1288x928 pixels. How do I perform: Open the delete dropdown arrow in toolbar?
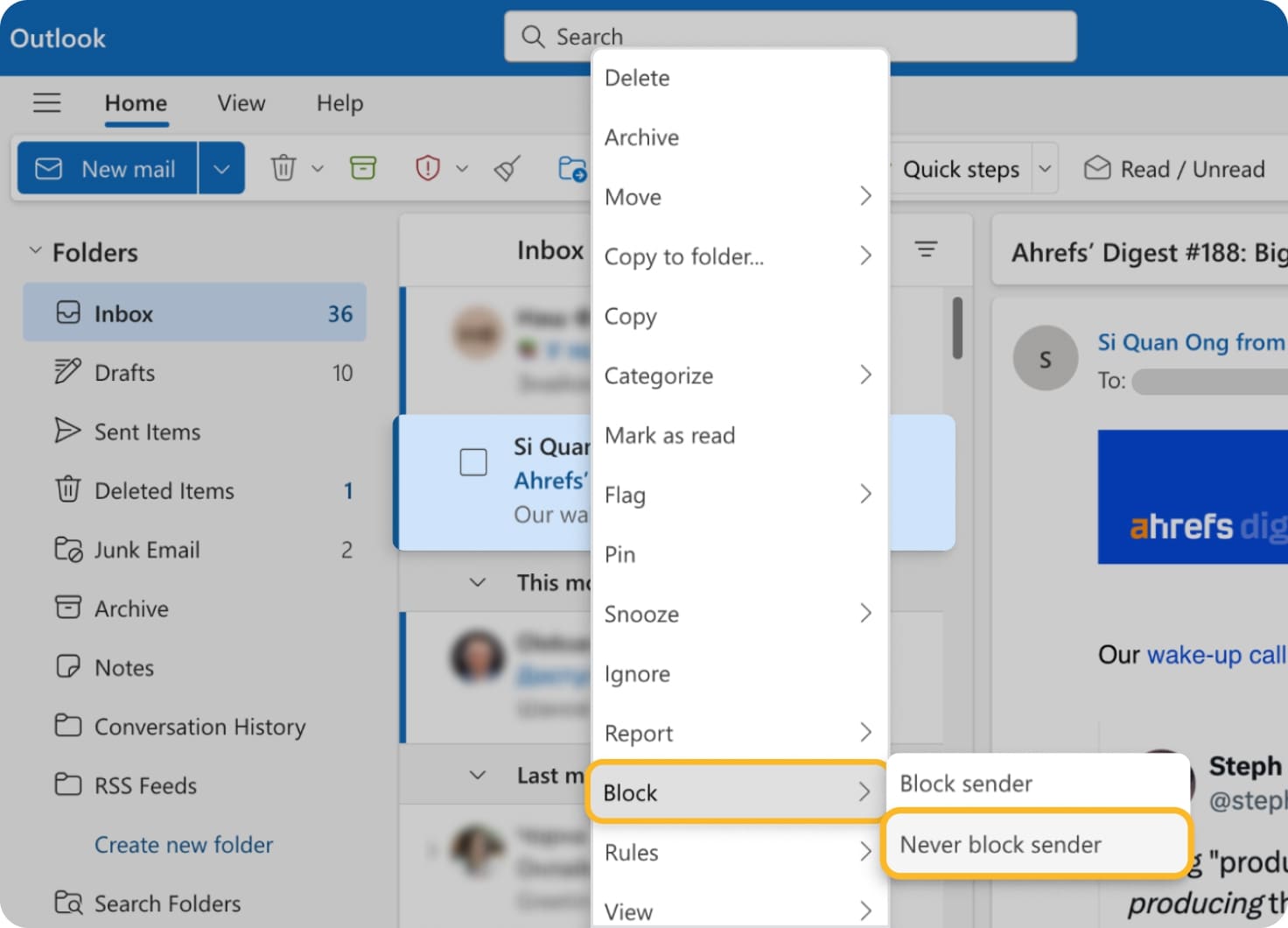tap(318, 168)
